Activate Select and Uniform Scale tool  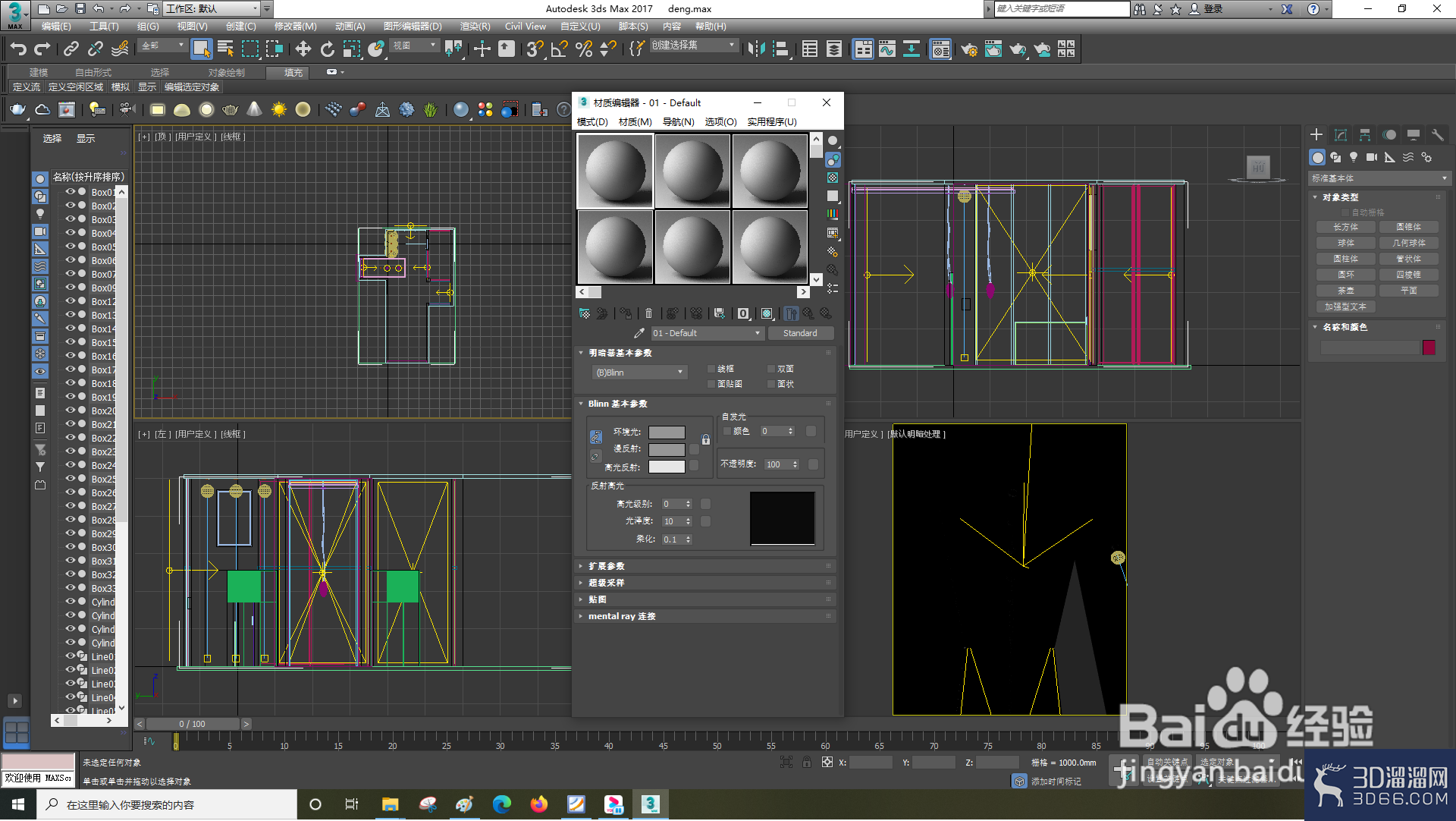tap(352, 49)
